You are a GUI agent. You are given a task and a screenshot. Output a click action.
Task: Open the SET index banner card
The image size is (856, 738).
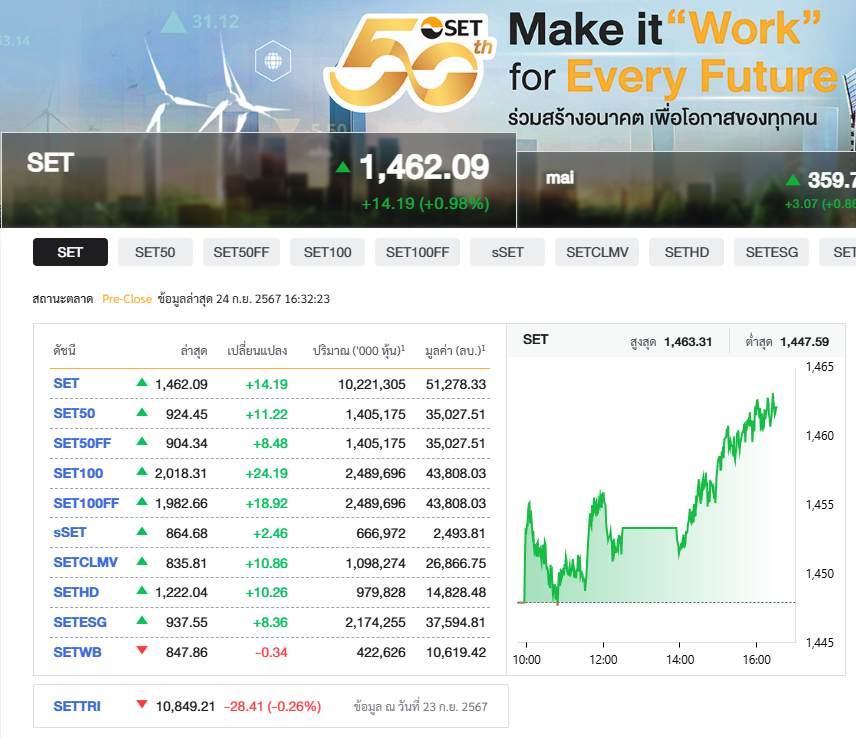(259, 180)
